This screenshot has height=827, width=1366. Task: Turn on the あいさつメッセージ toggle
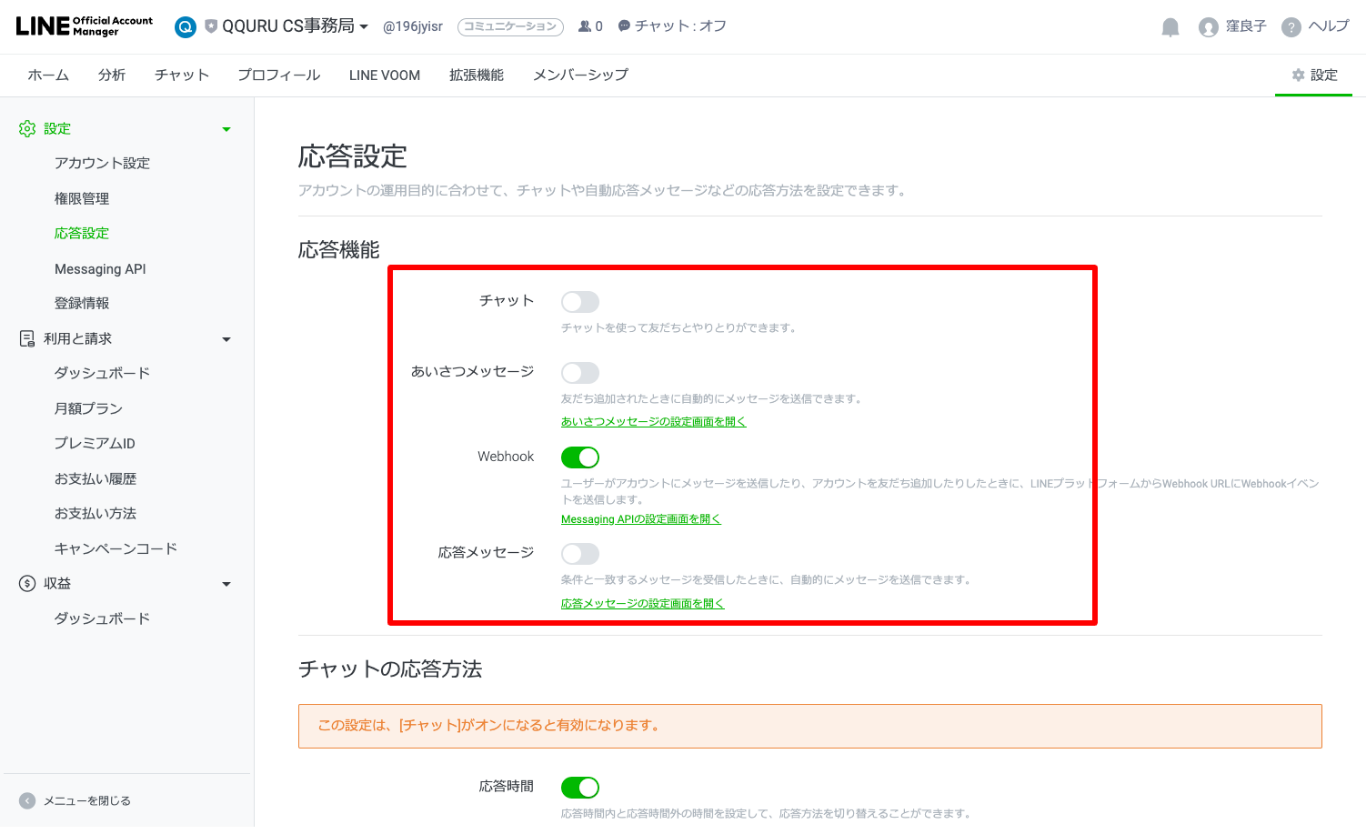(x=580, y=373)
